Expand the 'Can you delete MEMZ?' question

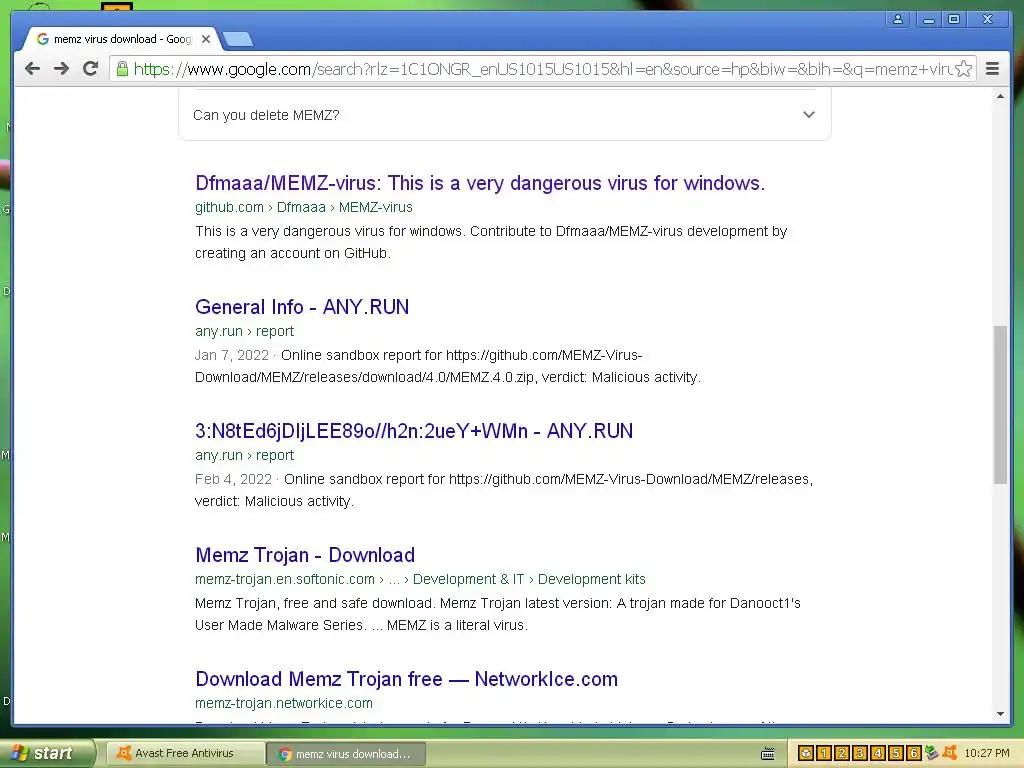coord(504,115)
